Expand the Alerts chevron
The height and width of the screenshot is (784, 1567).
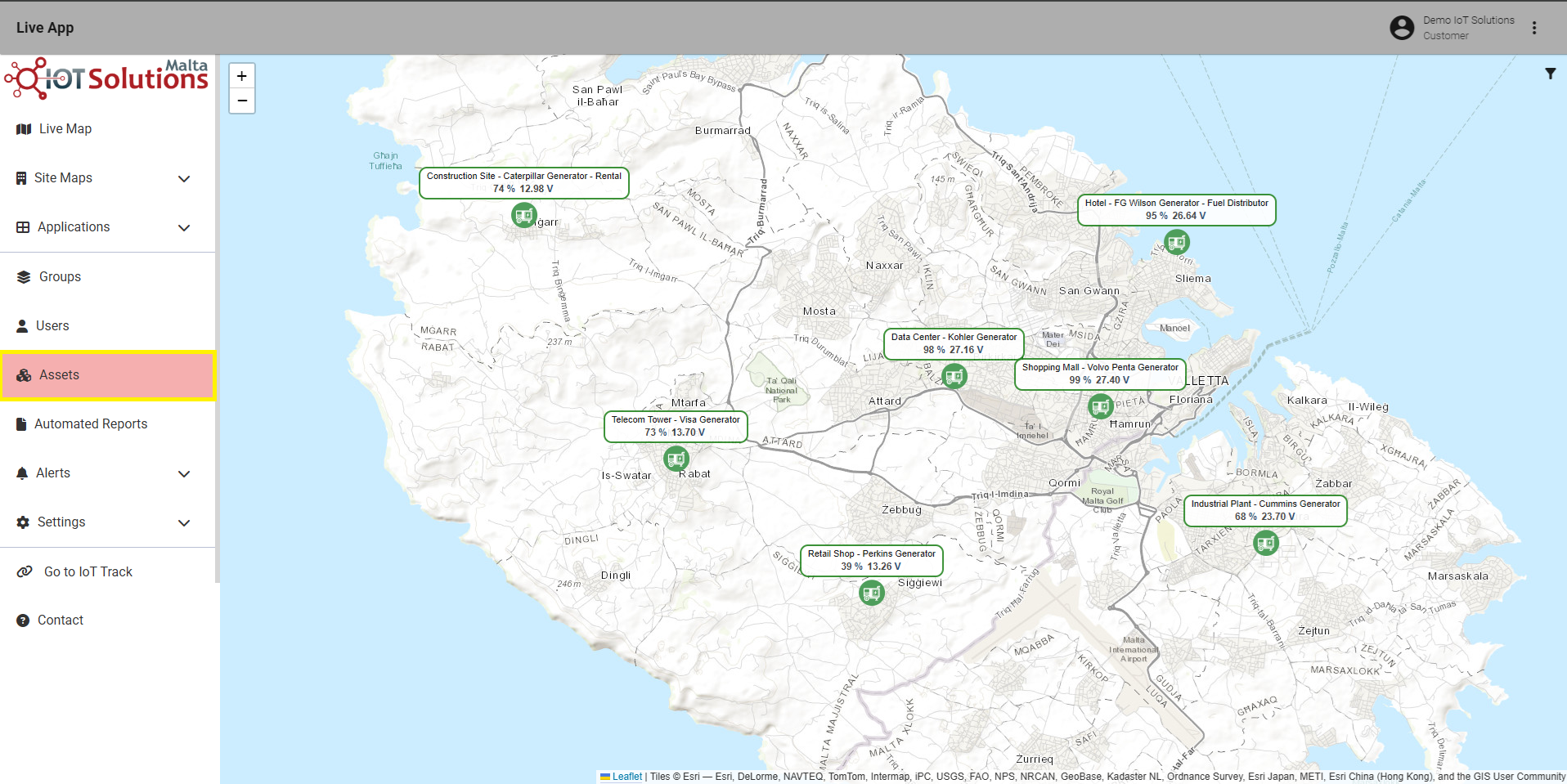(184, 474)
